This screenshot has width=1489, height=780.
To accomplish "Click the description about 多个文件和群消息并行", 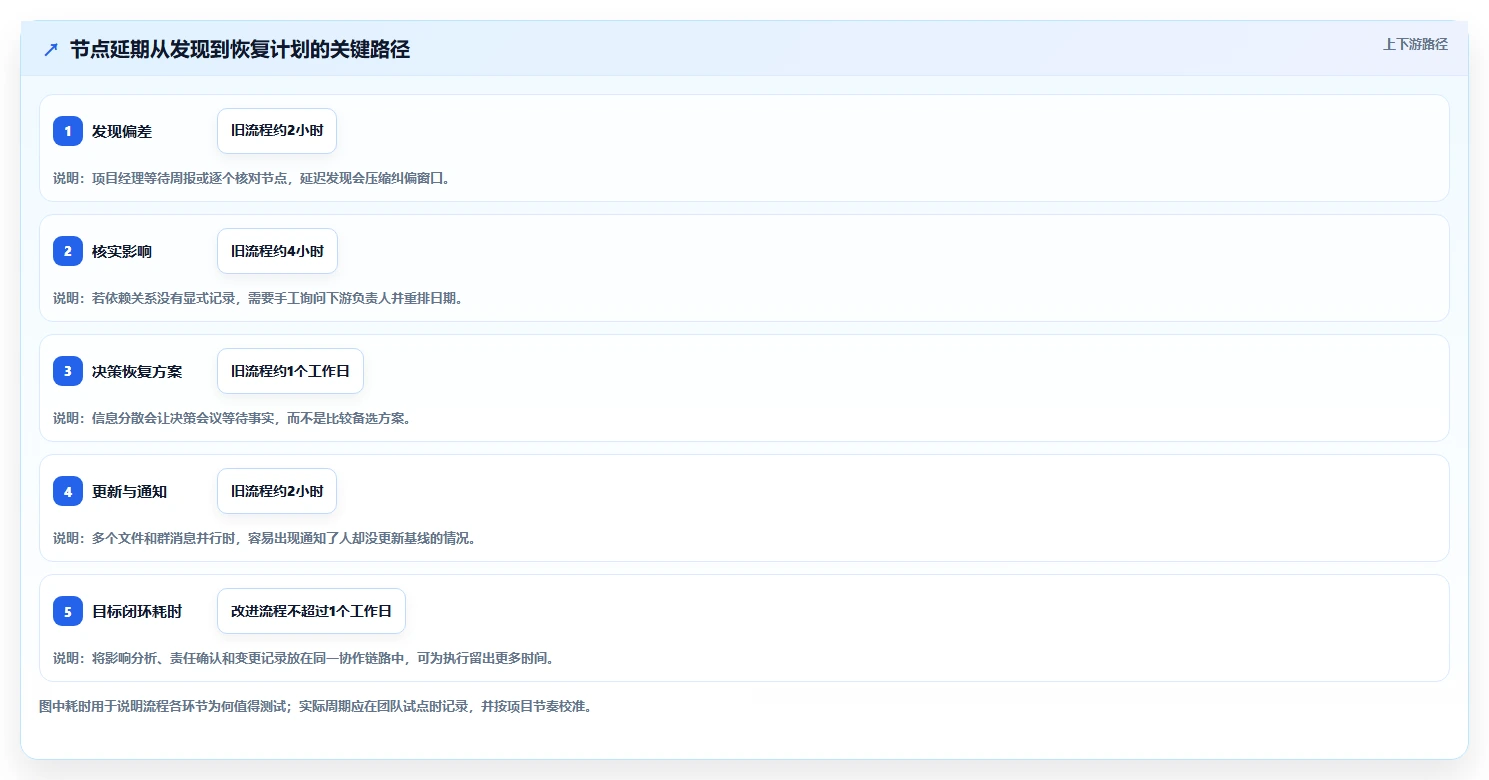I will point(265,538).
